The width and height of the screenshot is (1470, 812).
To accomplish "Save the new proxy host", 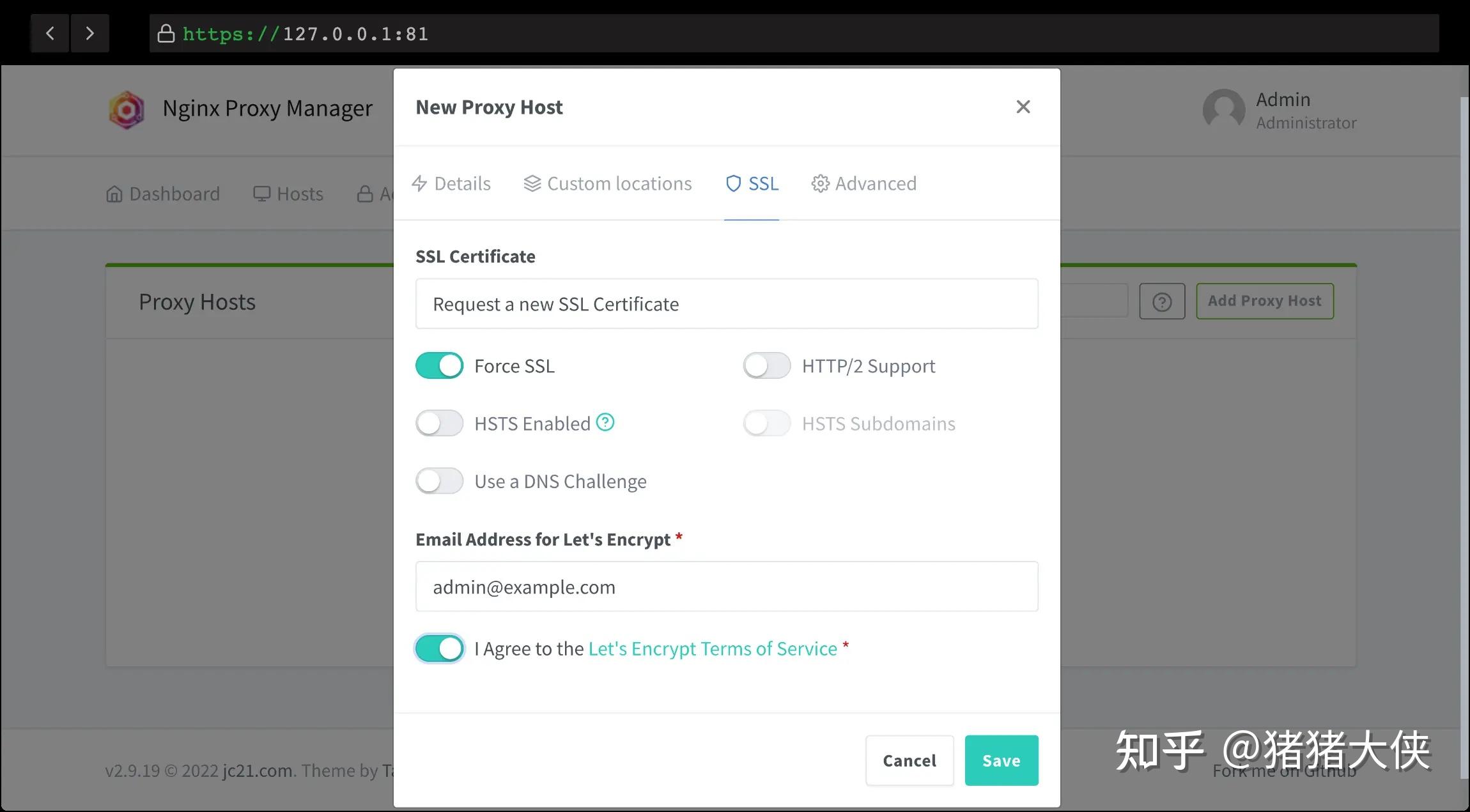I will (1001, 760).
